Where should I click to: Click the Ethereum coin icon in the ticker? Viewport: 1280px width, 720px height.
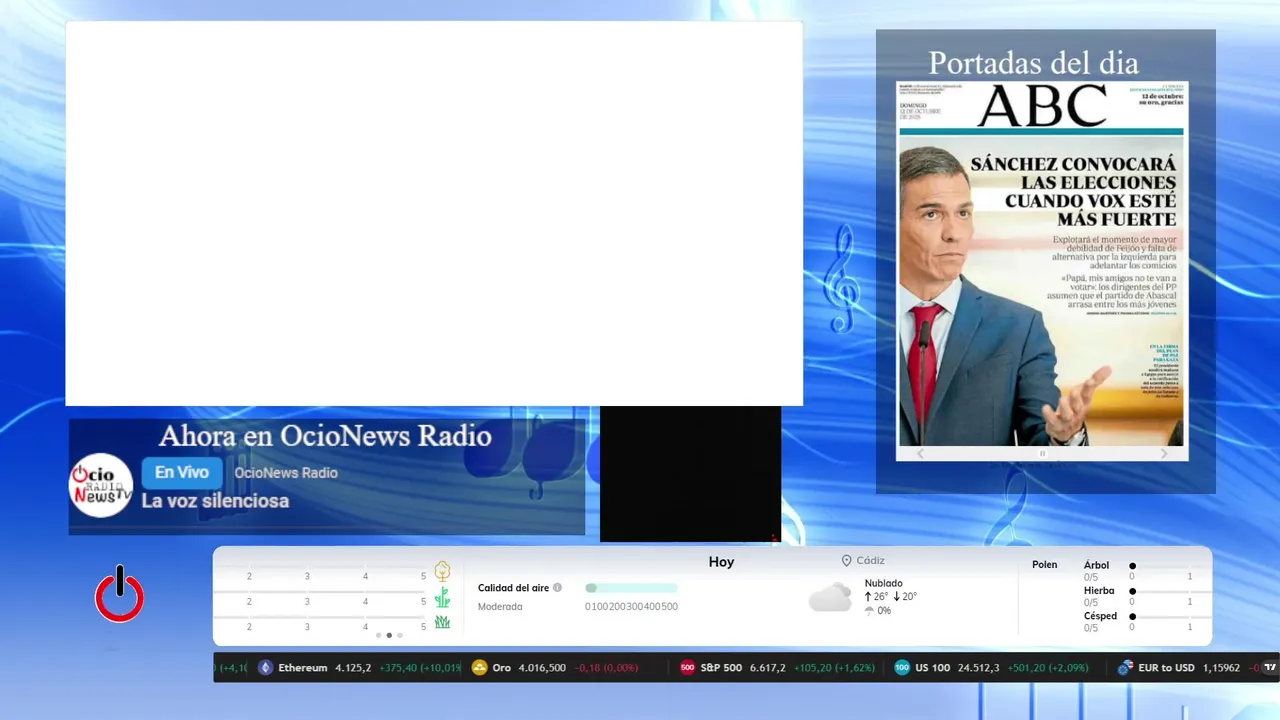click(265, 668)
